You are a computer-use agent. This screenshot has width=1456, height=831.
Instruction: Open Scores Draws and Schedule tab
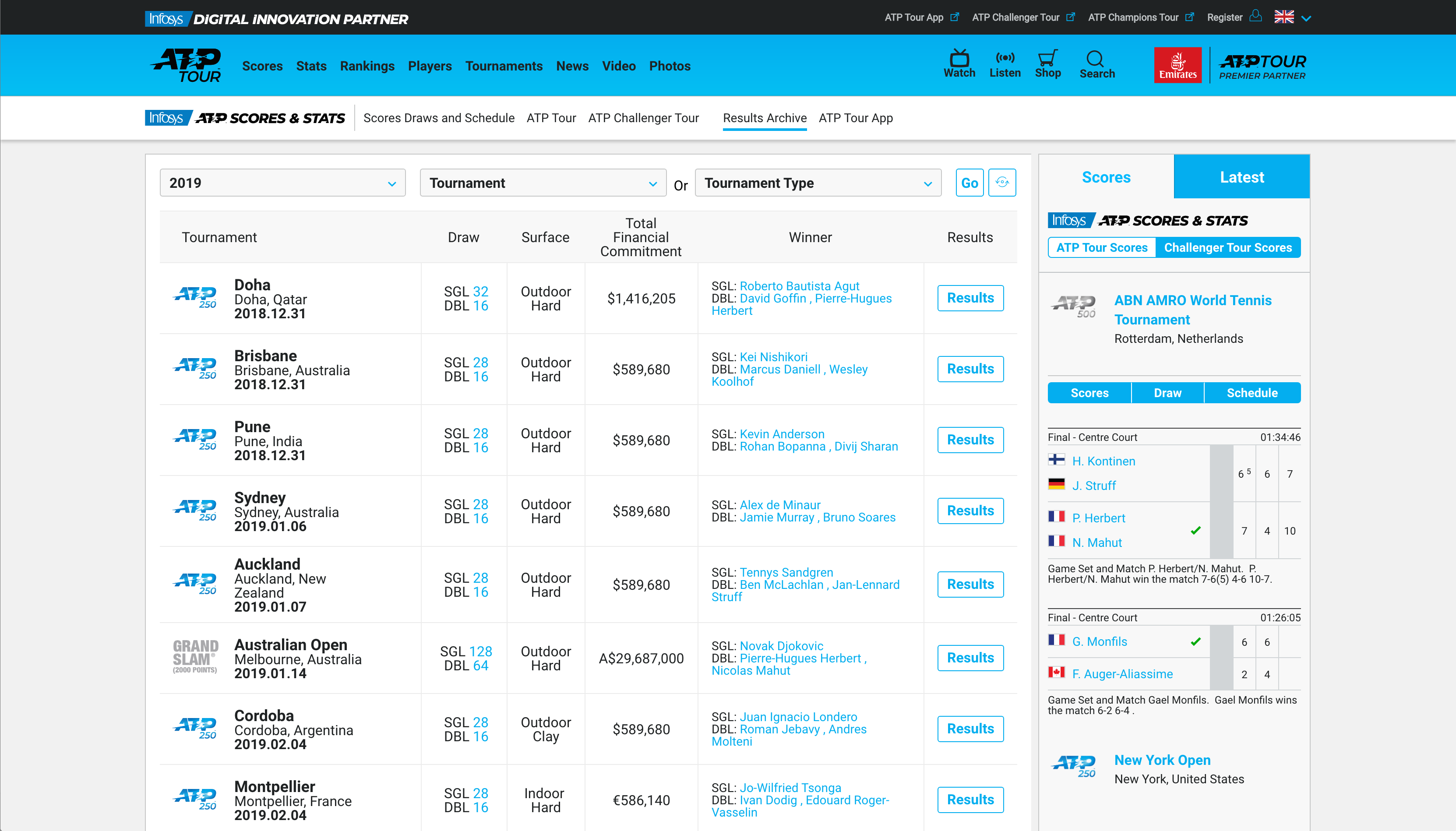point(439,118)
